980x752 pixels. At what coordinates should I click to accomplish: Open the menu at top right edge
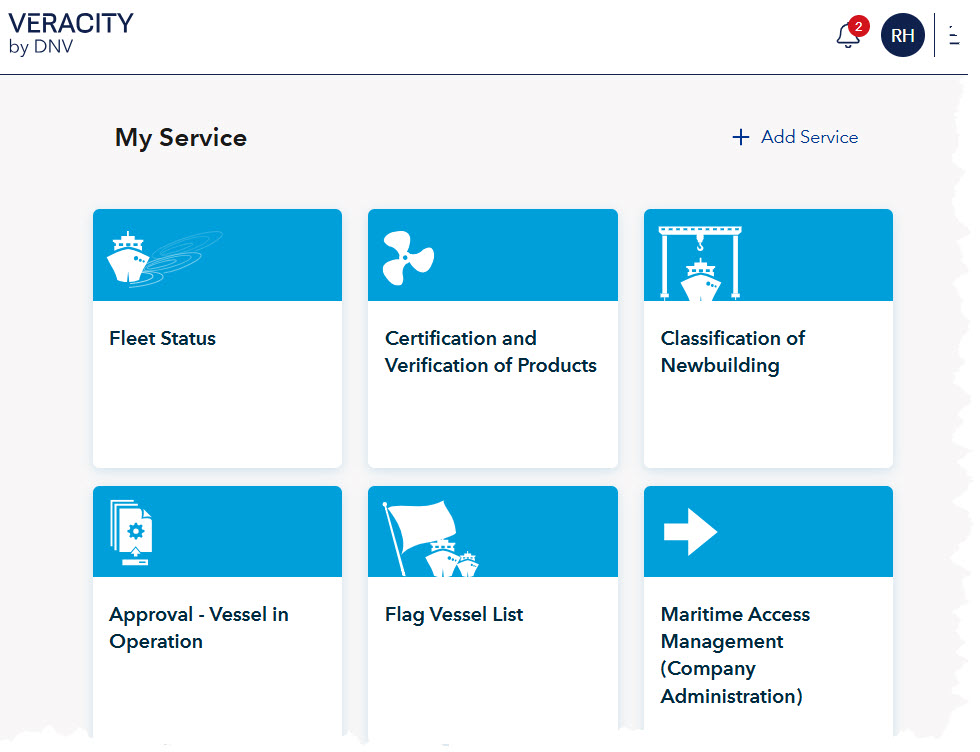954,36
